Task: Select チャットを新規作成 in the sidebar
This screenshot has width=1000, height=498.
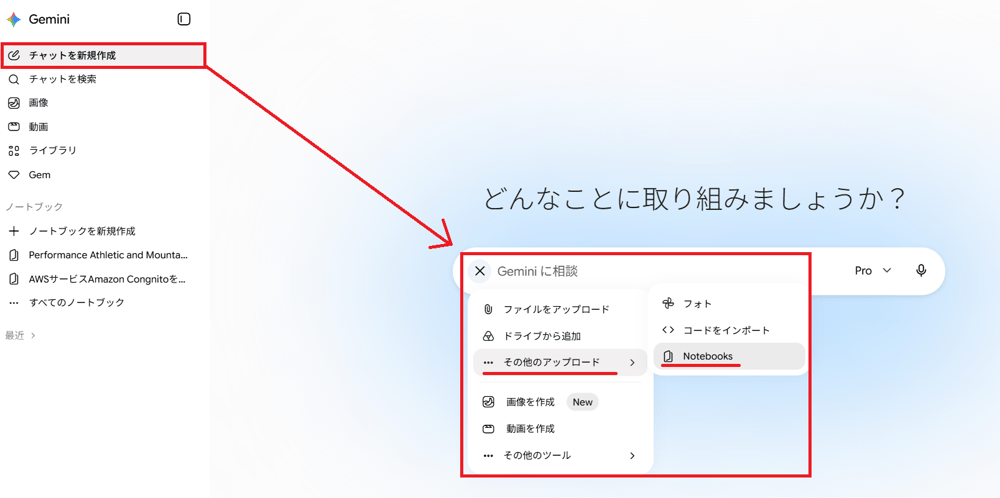Action: click(103, 55)
